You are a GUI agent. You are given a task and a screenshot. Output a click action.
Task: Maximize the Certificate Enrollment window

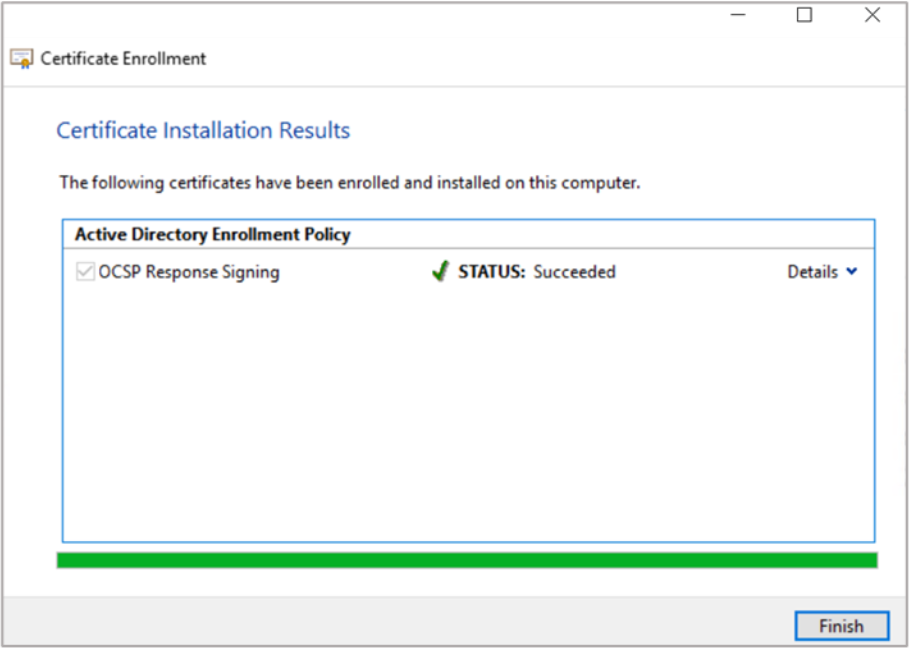click(804, 15)
